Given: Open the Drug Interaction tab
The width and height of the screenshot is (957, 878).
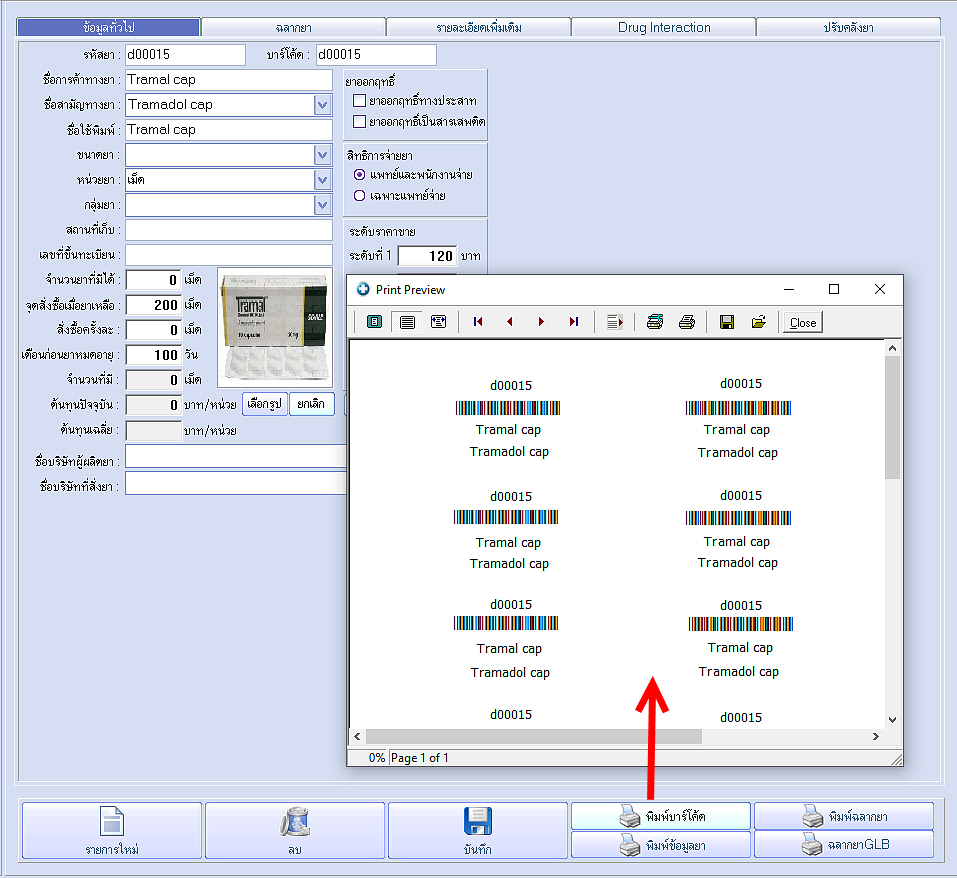Looking at the screenshot, I should tap(664, 27).
